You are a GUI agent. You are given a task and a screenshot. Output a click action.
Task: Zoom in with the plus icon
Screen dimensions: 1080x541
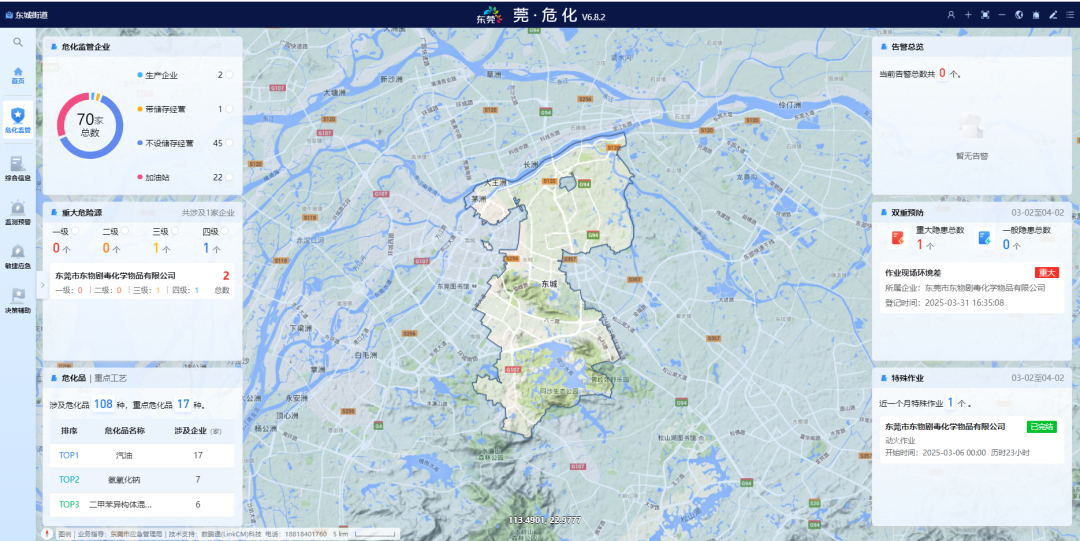pos(968,14)
